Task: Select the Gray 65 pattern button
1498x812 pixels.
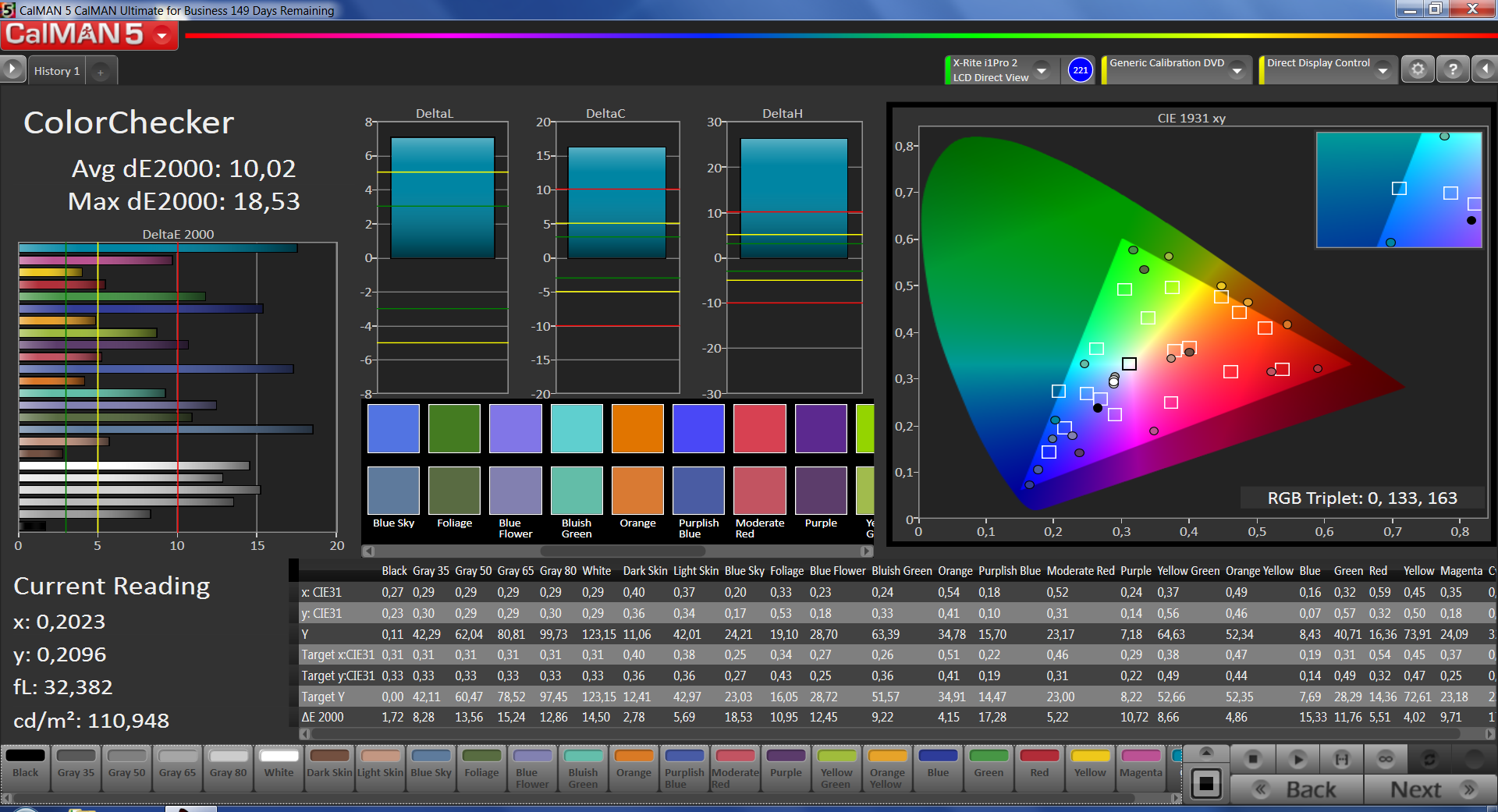Action: pos(178,768)
